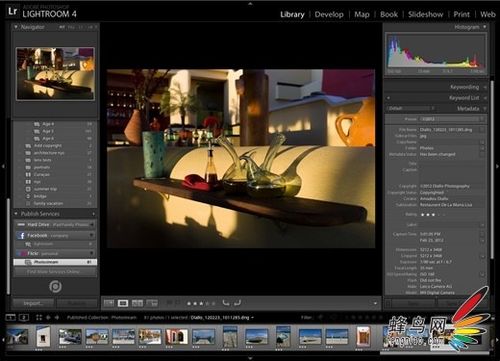Open the Library module
This screenshot has width=500, height=361.
click(292, 14)
